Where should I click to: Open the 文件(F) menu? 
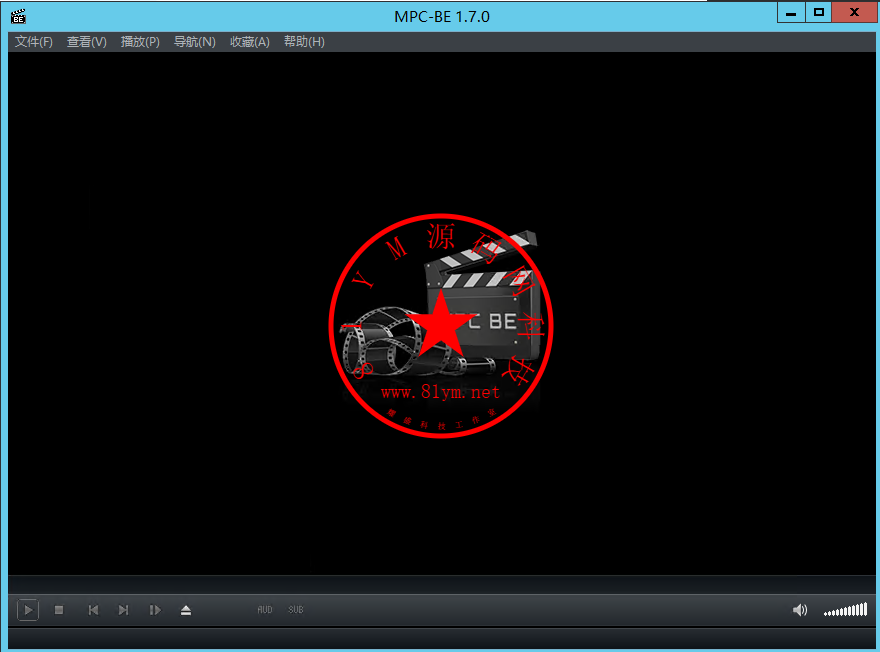coord(34,42)
